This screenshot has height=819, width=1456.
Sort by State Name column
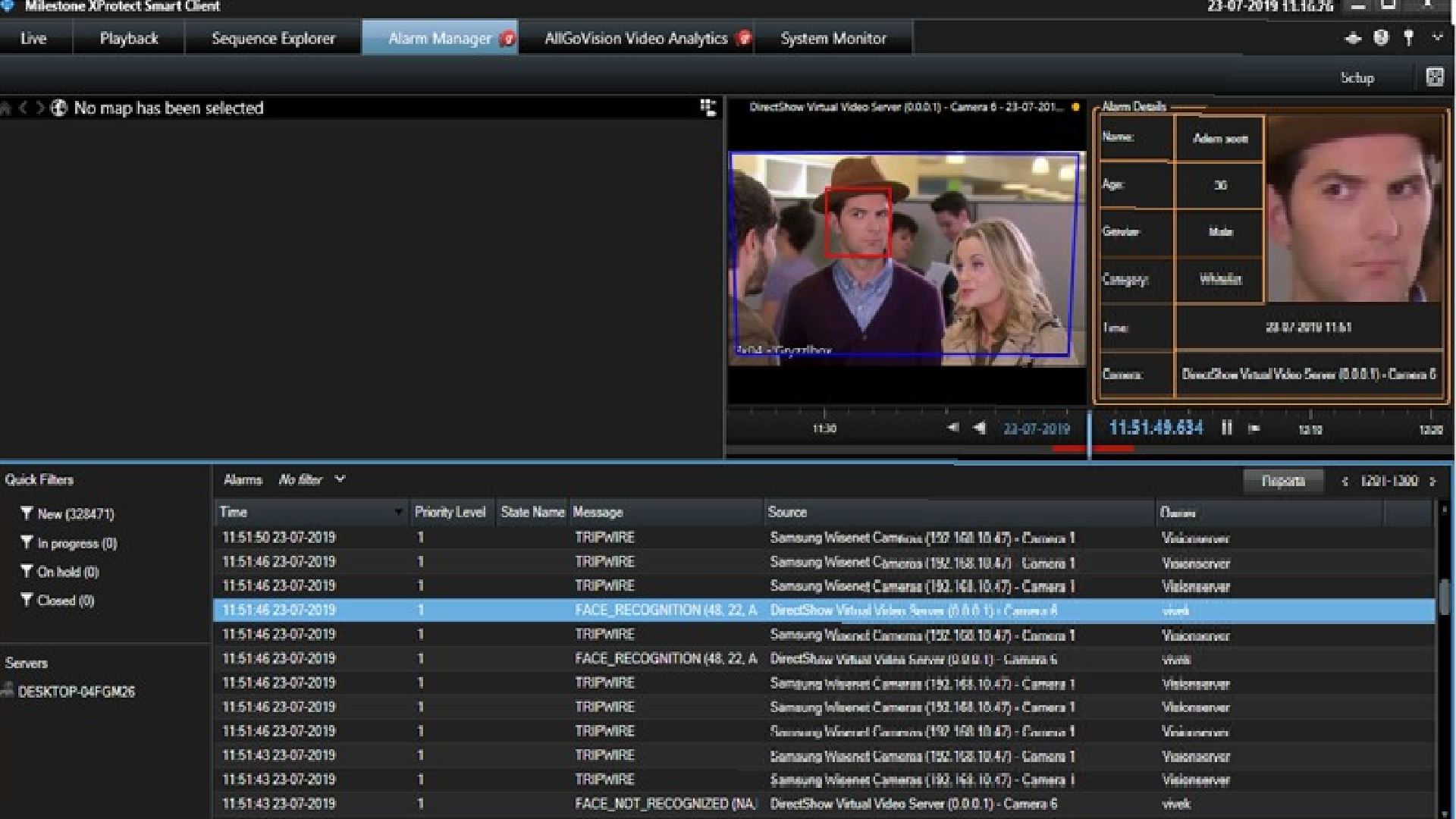tap(532, 513)
